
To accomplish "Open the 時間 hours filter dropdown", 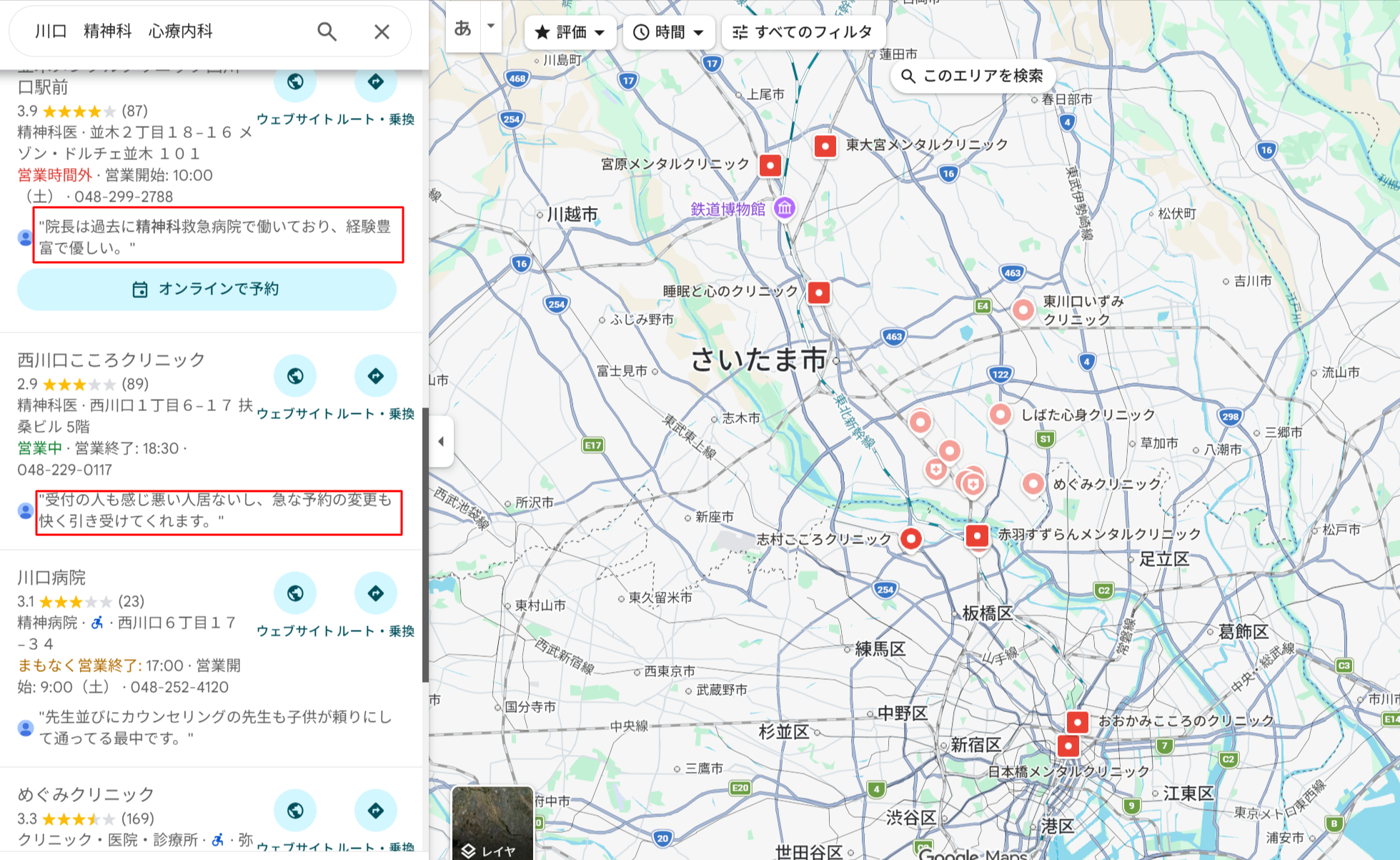I will click(x=669, y=31).
